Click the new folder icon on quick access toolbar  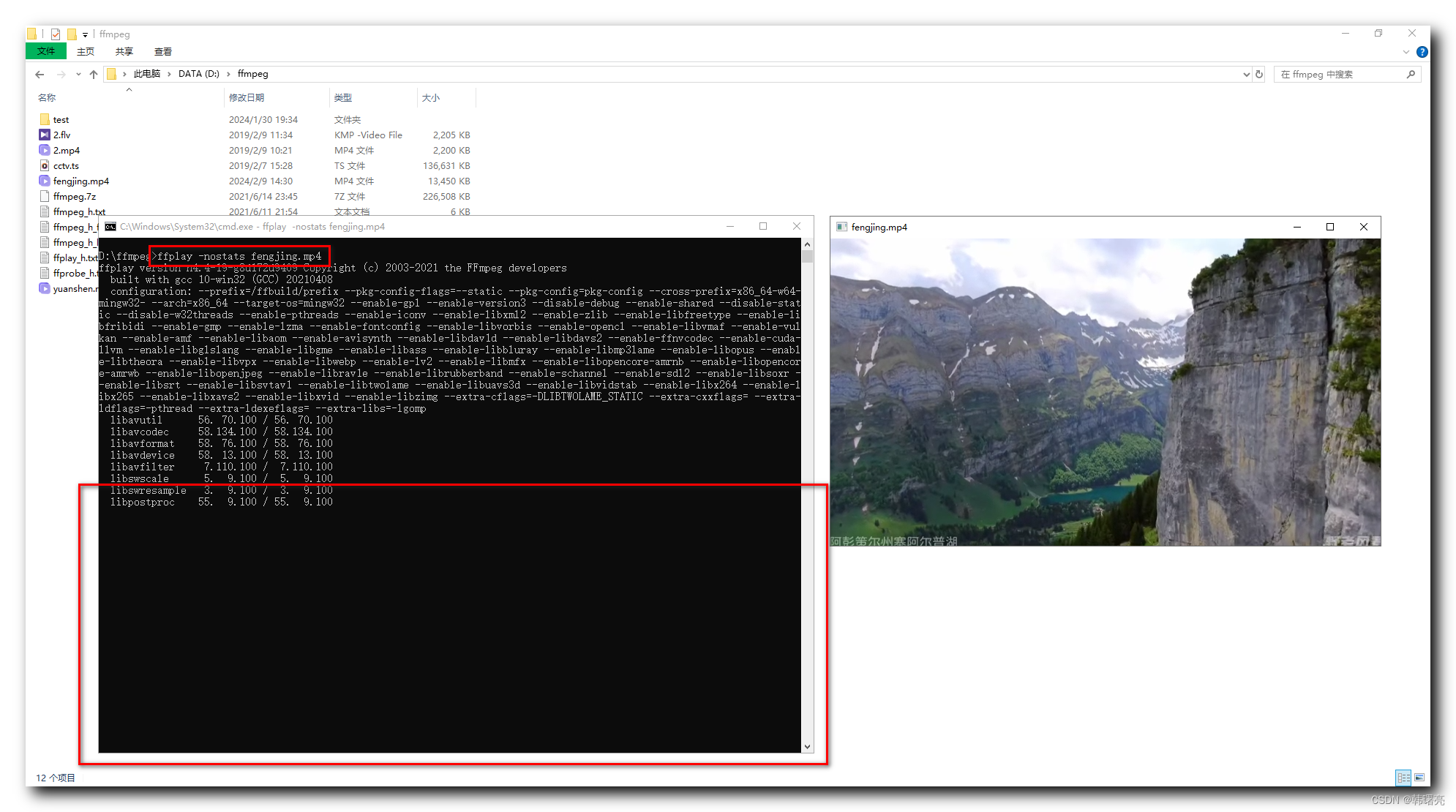click(x=72, y=34)
